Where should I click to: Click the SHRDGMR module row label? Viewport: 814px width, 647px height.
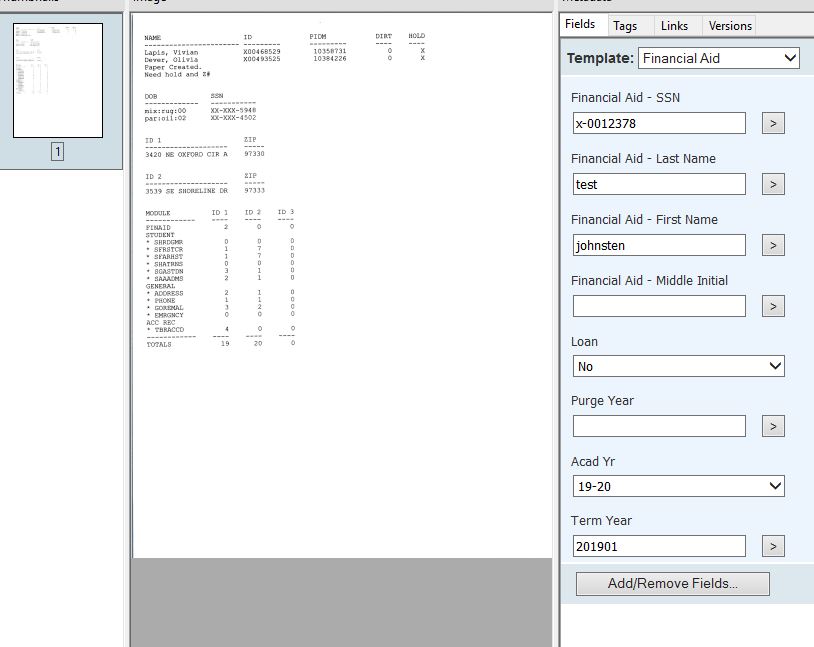point(168,242)
